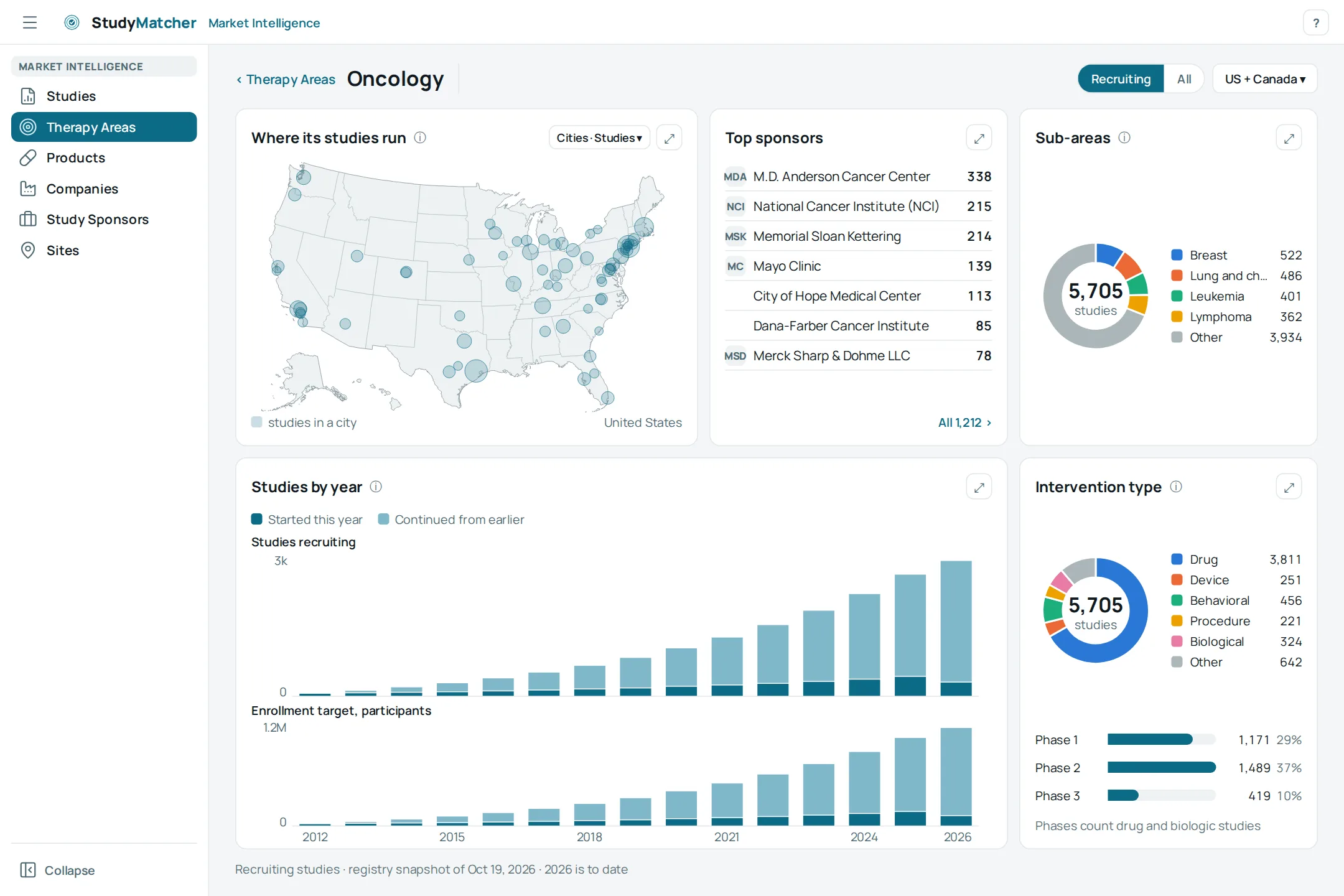Open the hamburger menu icon
Screen dimensions: 1344x896
coord(30,23)
